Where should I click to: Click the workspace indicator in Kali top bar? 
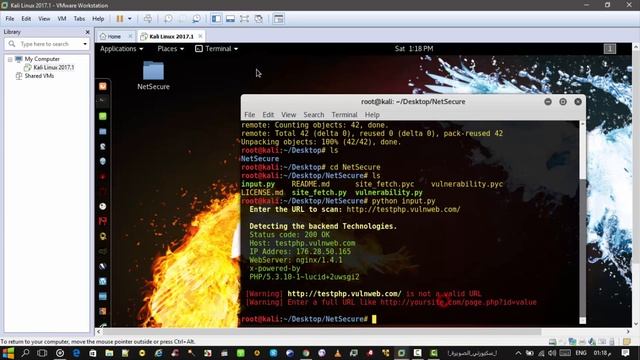610,49
